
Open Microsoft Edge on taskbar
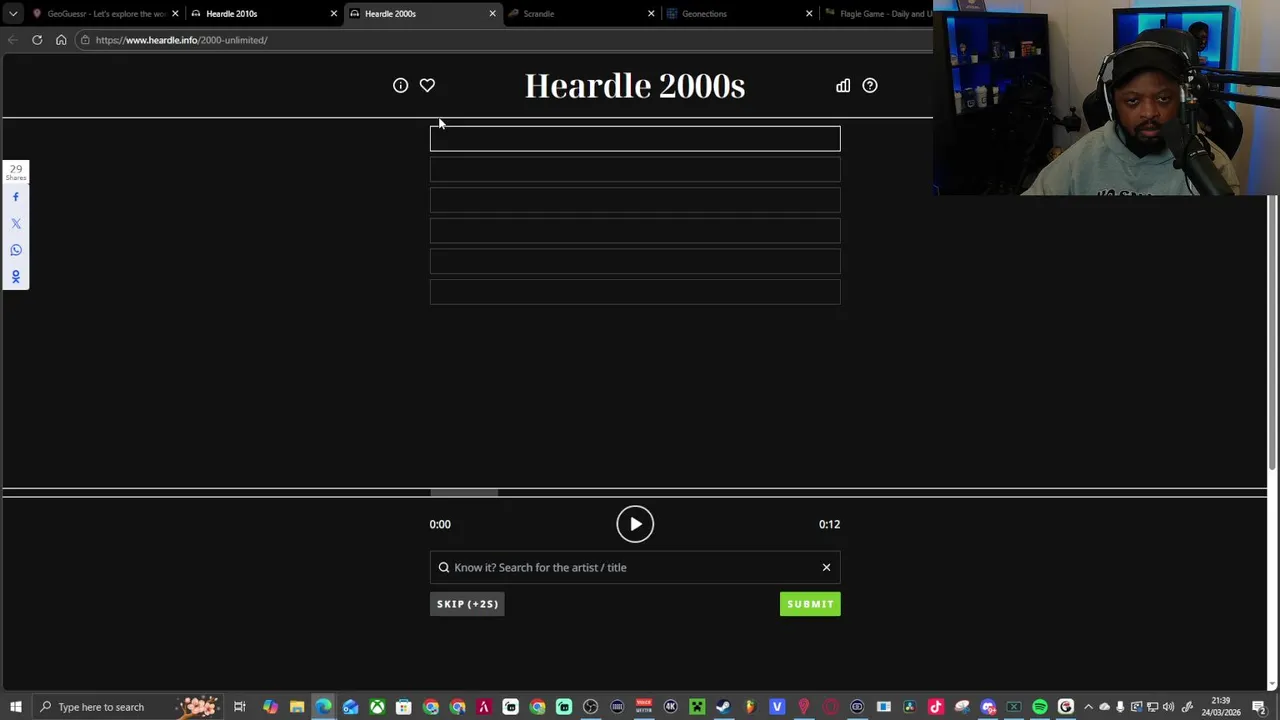tap(323, 707)
